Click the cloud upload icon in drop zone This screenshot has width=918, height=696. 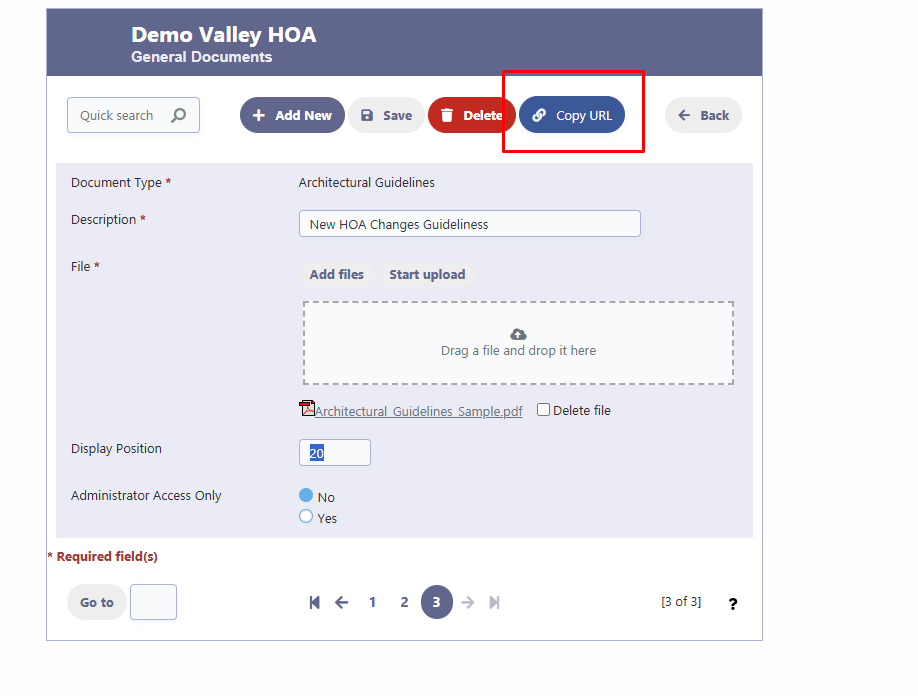coord(518,334)
